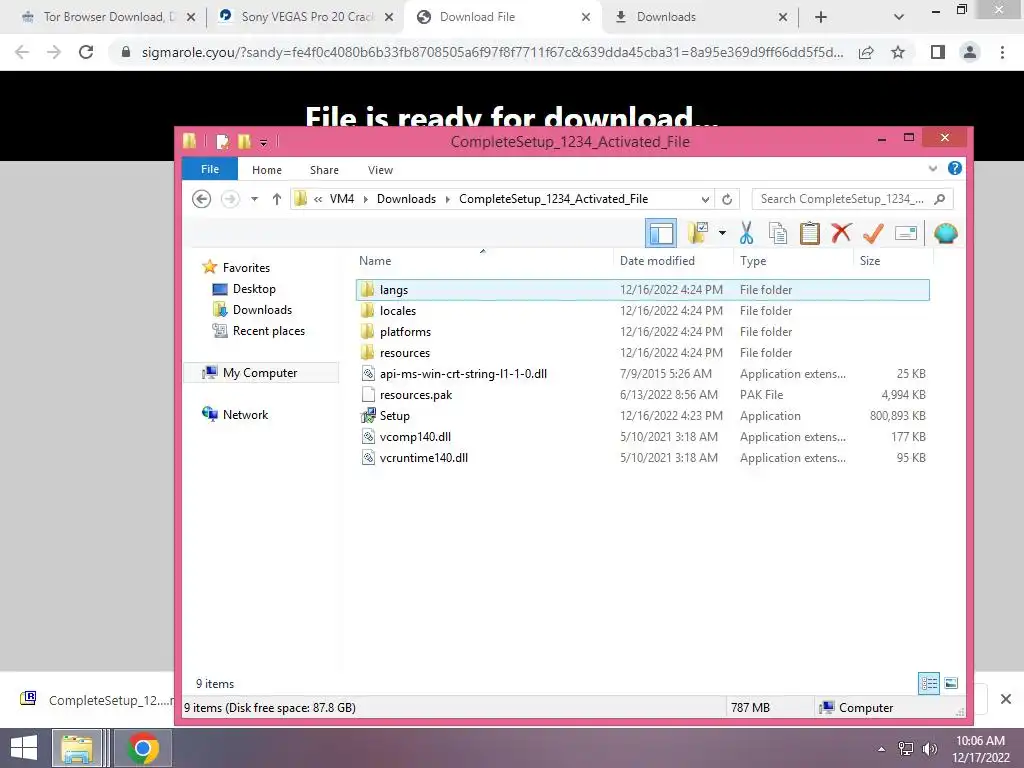Reload the page in Chrome
Image resolution: width=1024 pixels, height=768 pixels.
pyautogui.click(x=86, y=52)
